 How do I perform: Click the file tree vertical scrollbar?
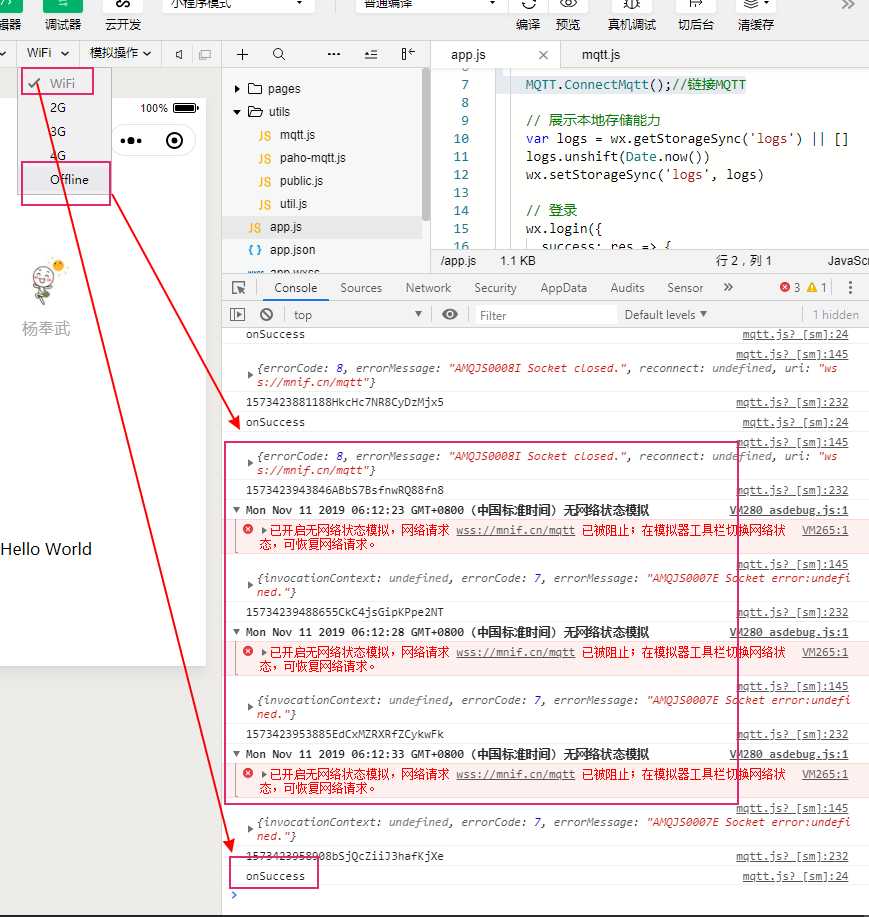click(x=426, y=144)
